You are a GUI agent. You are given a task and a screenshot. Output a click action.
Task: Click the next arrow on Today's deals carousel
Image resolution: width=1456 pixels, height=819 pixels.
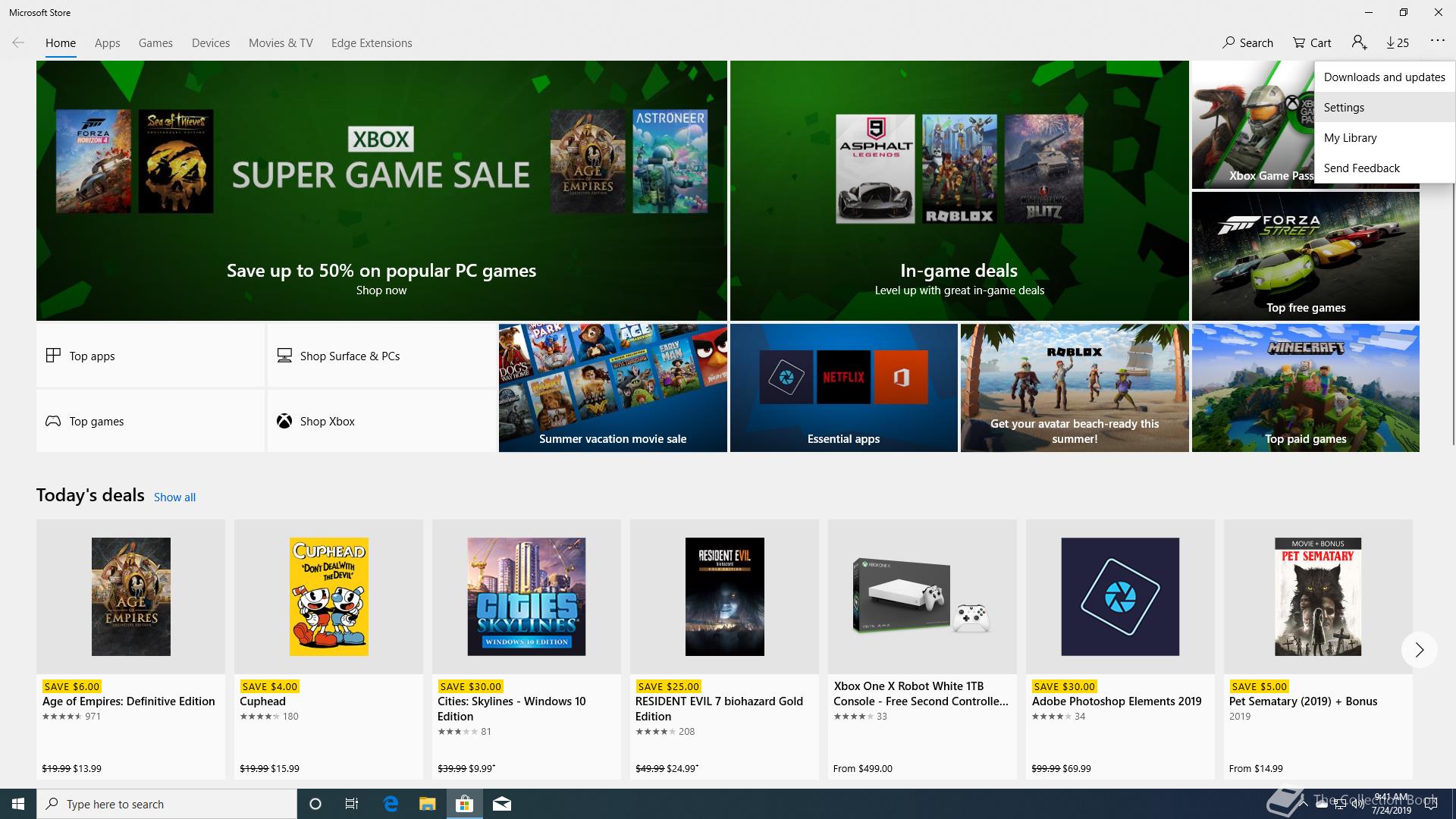click(1419, 650)
